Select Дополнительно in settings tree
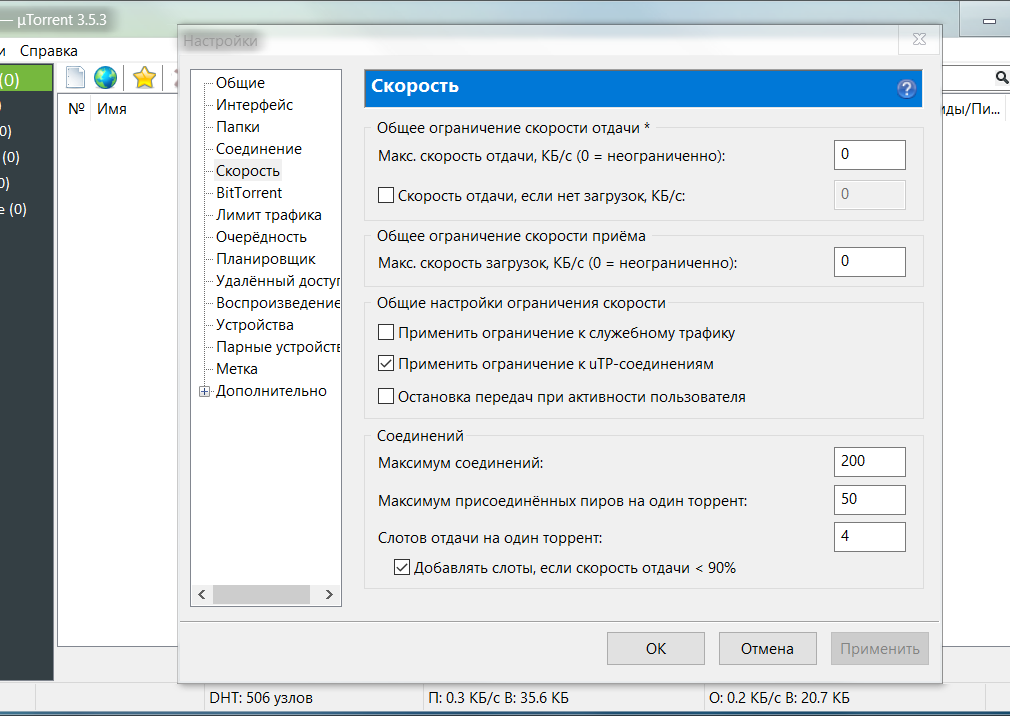Viewport: 1010px width, 716px height. (271, 391)
